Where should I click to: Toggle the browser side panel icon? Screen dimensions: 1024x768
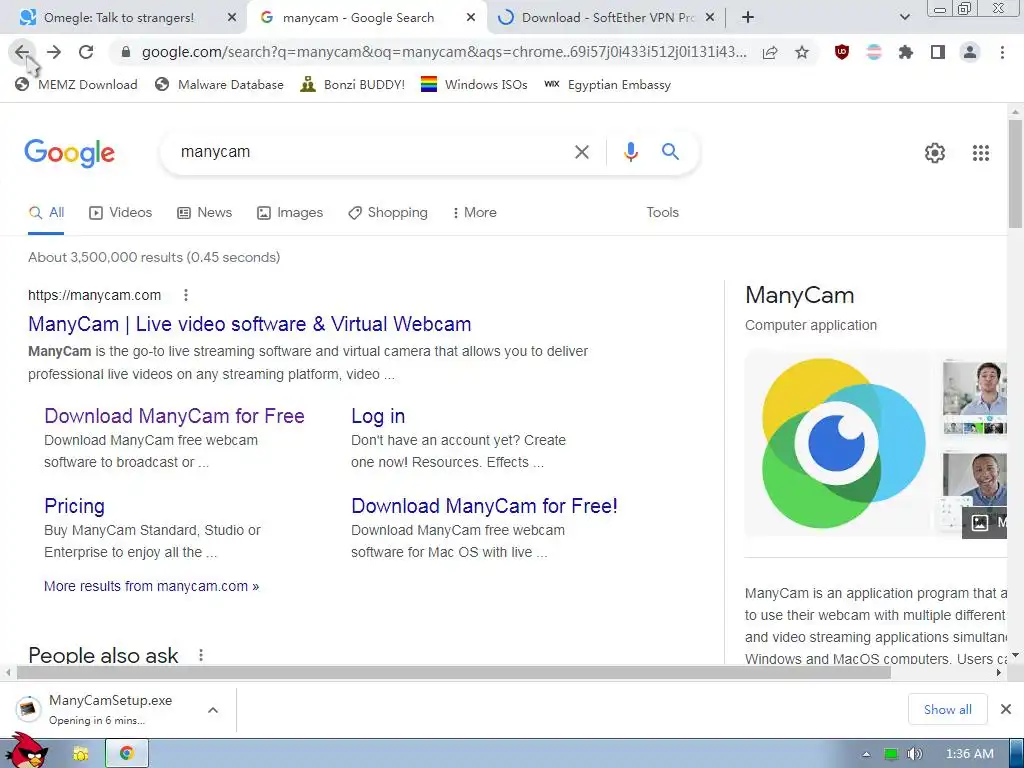pos(938,52)
